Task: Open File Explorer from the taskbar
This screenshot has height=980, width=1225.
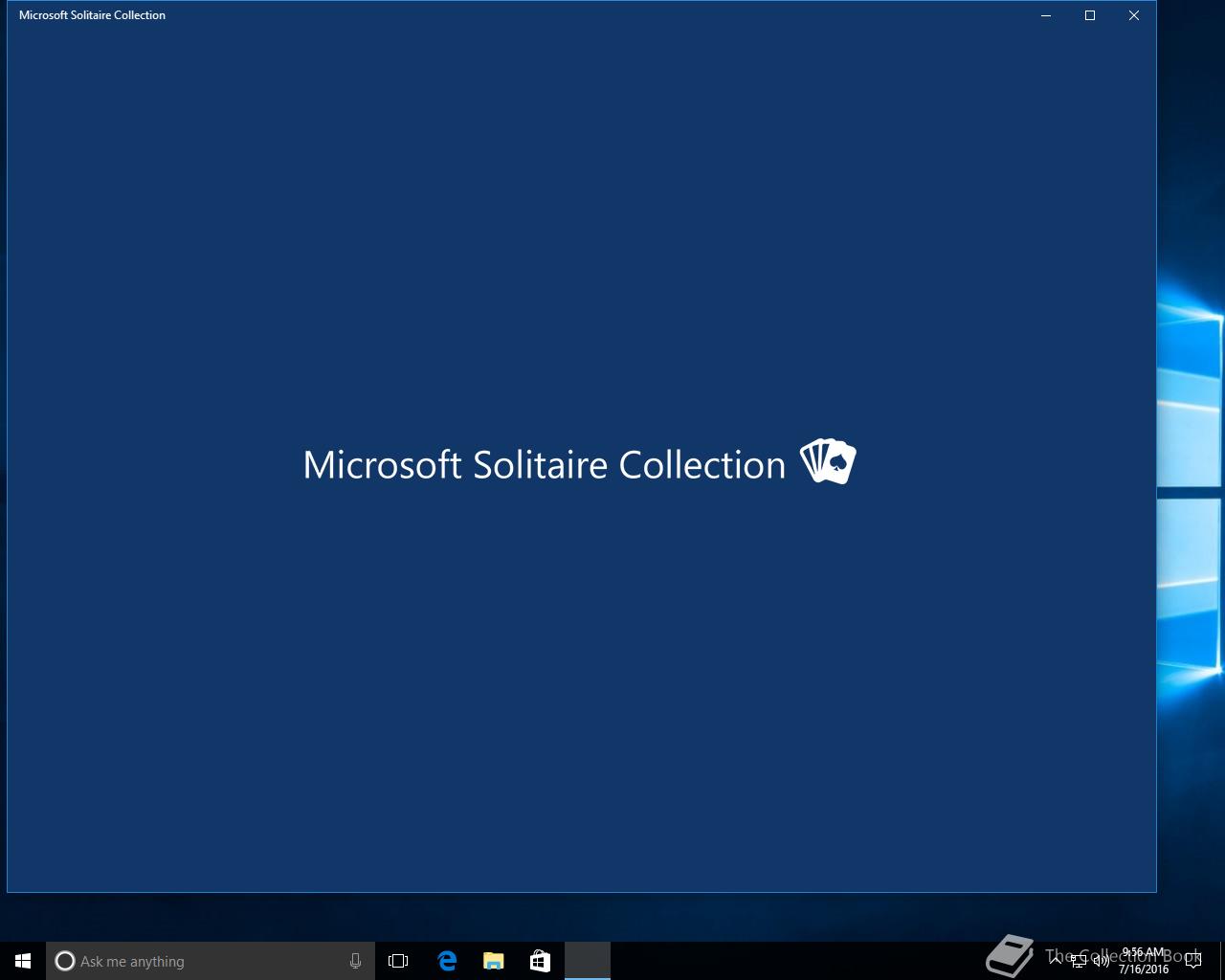Action: pos(494,961)
